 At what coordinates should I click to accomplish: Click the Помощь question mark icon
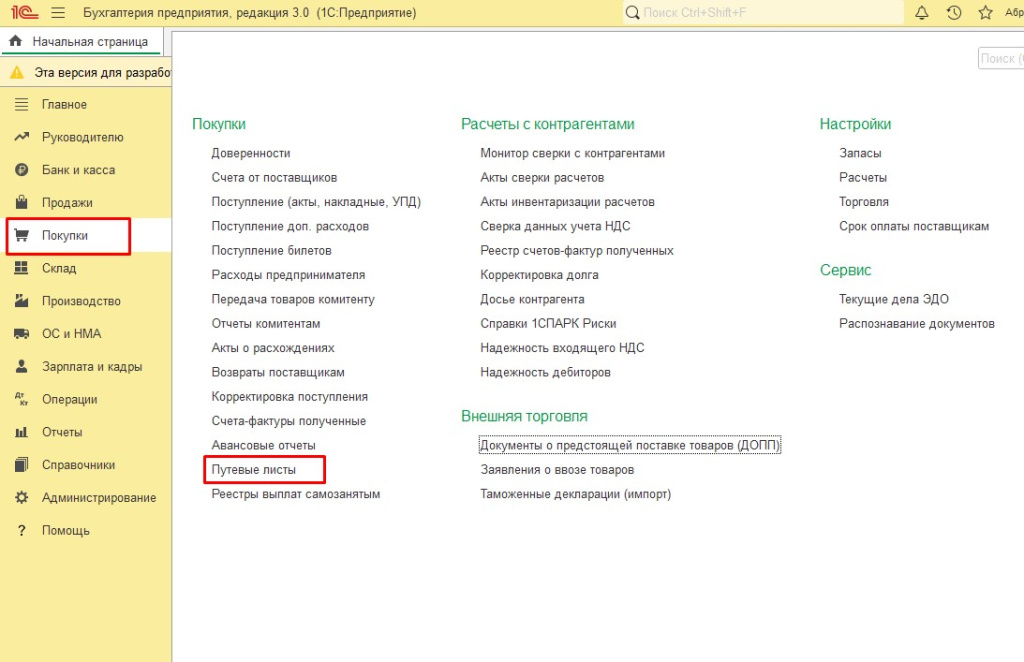pyautogui.click(x=22, y=530)
